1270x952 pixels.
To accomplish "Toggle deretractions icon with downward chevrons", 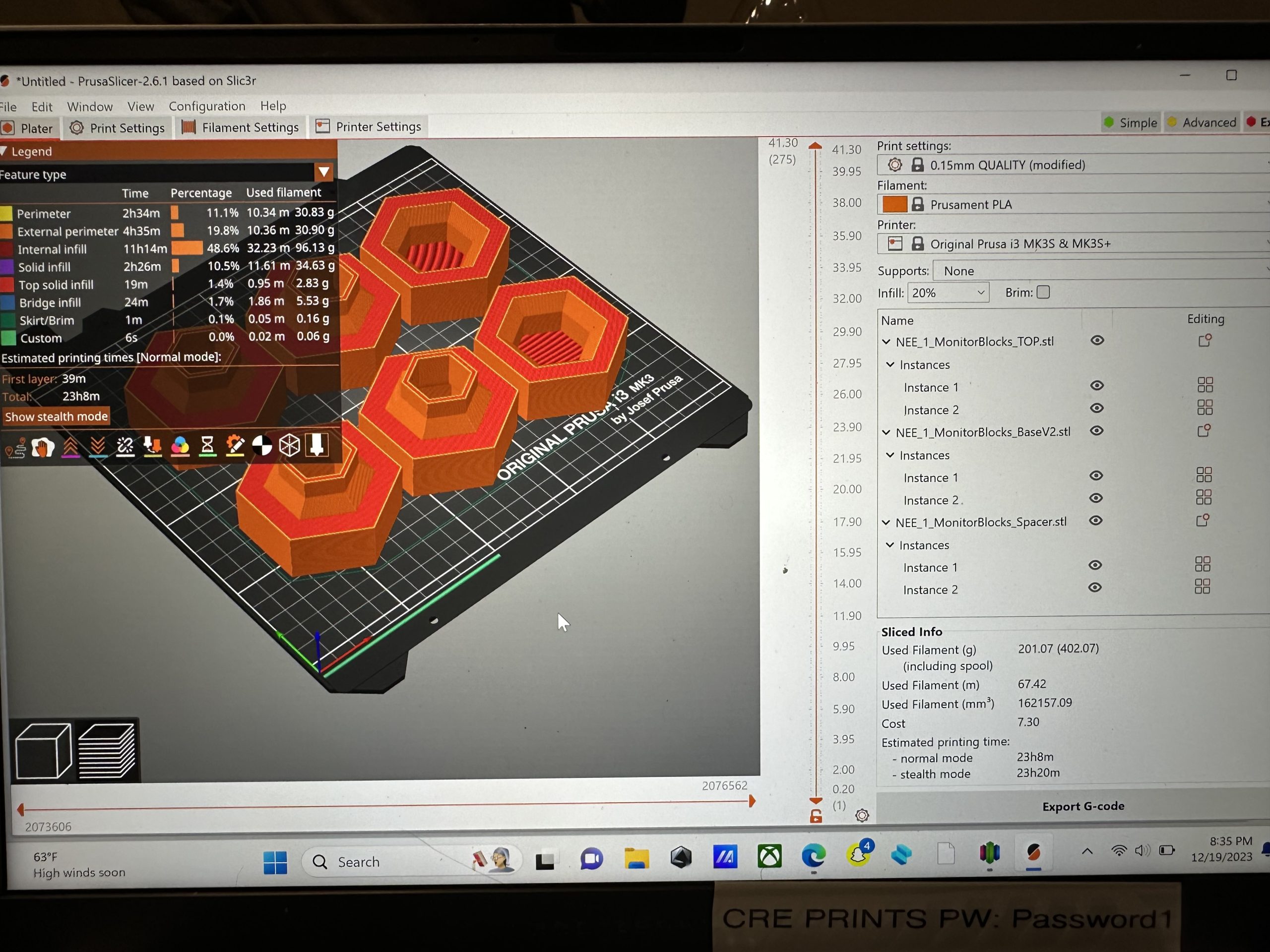I will 98,446.
